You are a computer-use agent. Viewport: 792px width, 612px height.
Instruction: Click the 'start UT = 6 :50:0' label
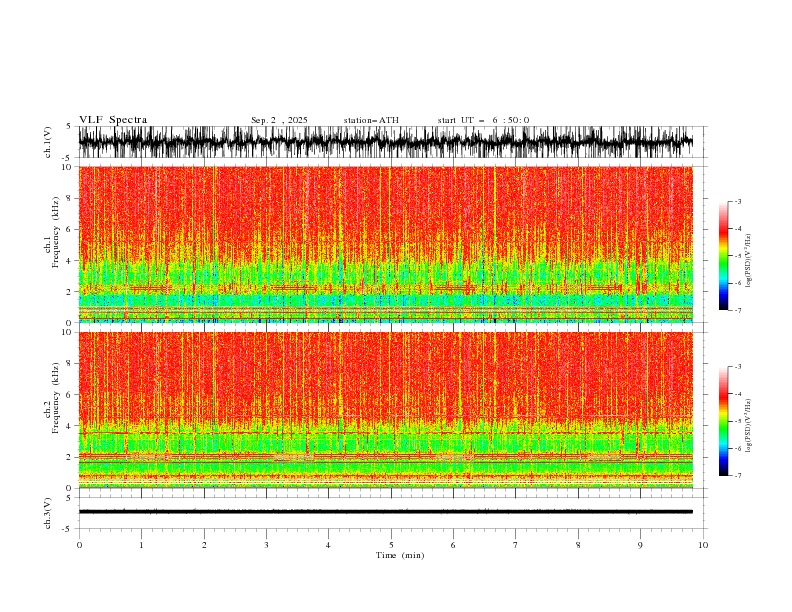483,120
